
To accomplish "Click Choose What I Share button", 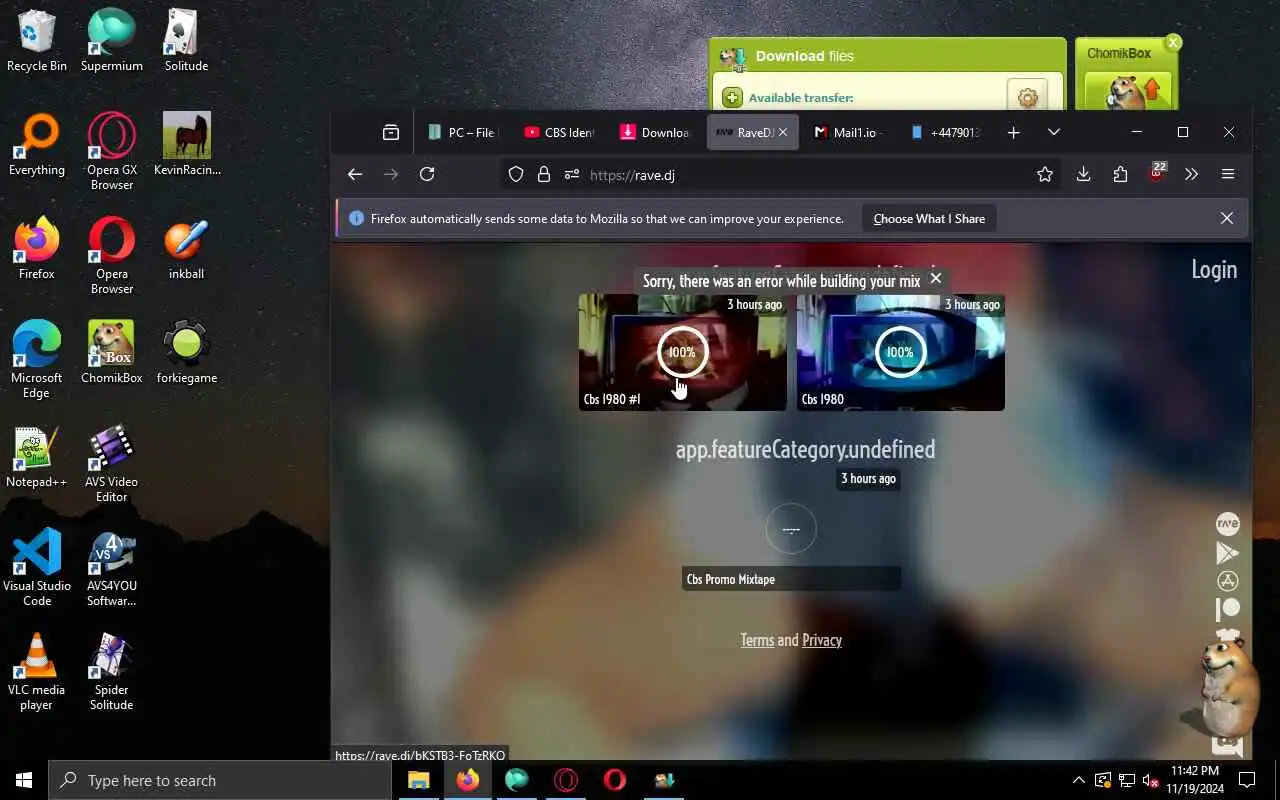I will [929, 218].
